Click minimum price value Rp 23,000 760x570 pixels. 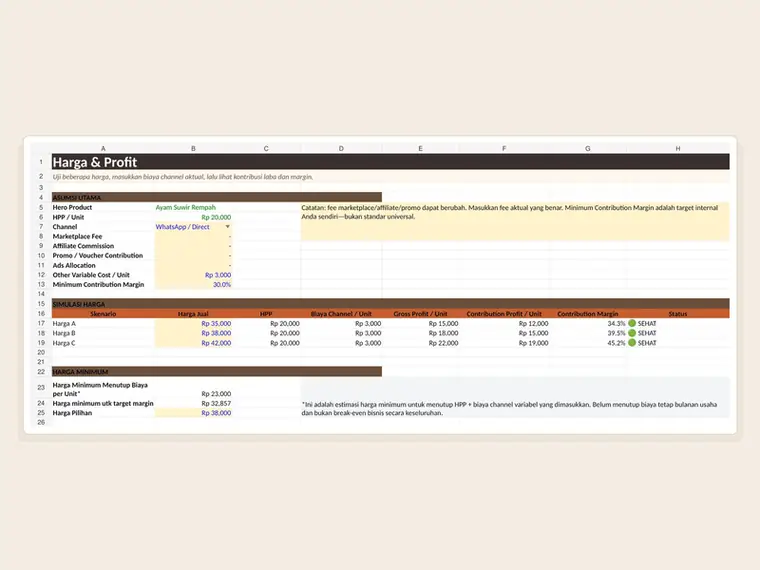pos(216,394)
